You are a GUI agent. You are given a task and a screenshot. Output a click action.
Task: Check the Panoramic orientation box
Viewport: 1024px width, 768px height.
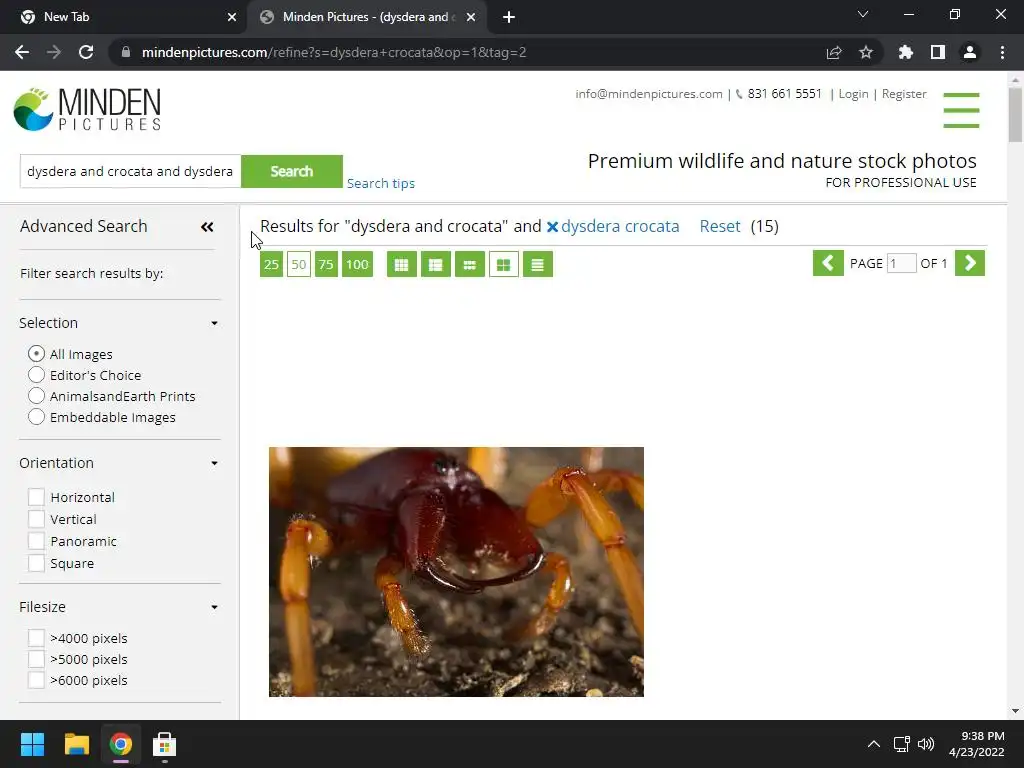(37, 541)
